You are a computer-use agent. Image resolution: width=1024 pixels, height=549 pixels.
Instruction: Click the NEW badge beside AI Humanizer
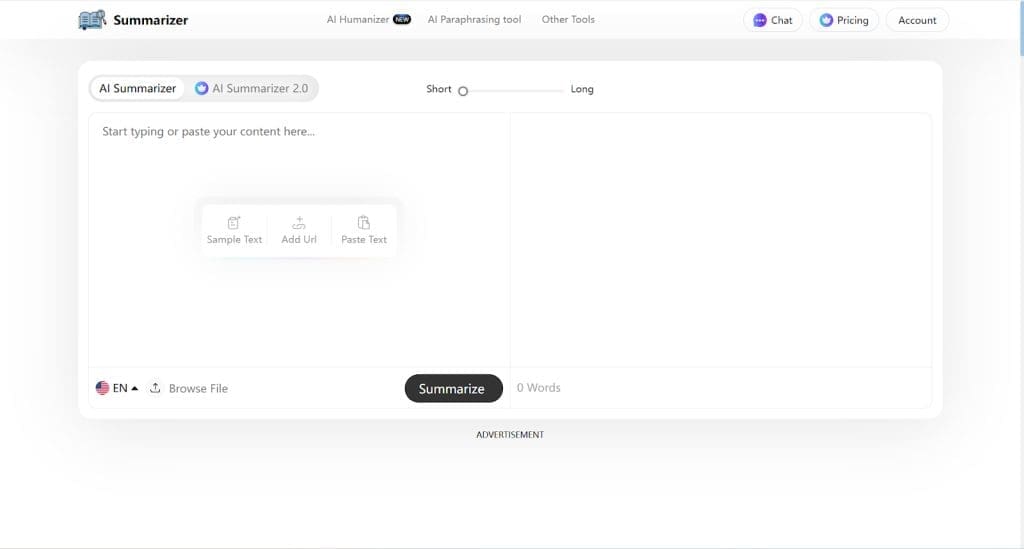(x=402, y=20)
